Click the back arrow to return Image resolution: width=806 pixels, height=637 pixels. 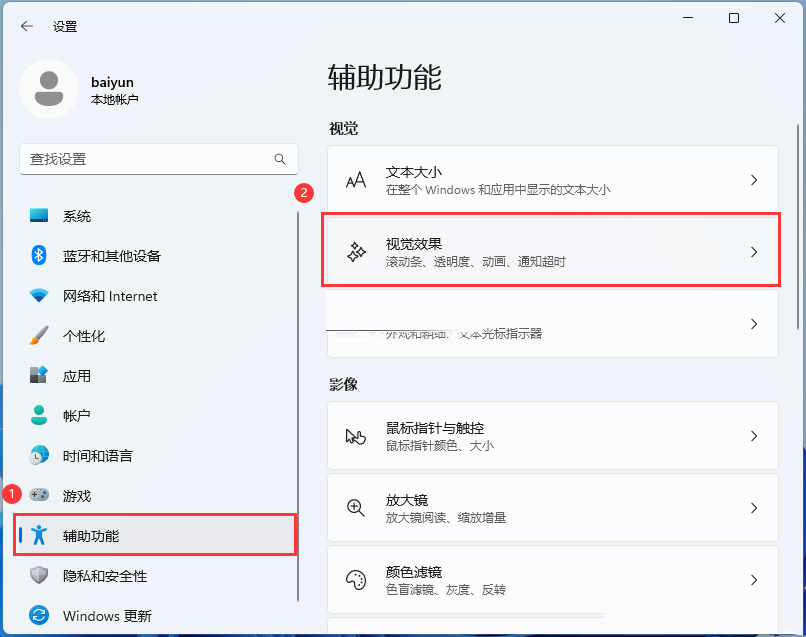[27, 27]
